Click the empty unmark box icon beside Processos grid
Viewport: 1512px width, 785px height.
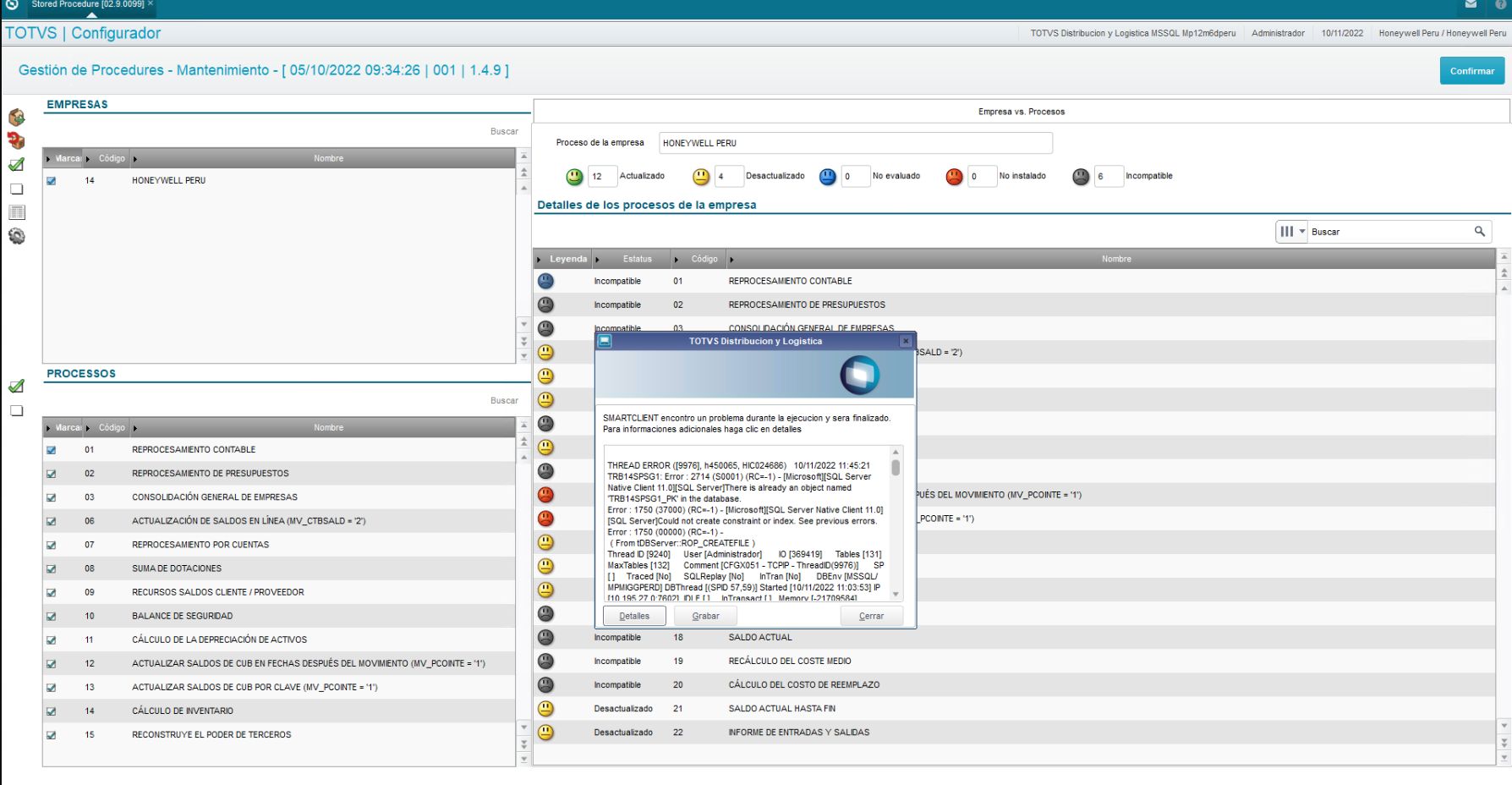16,410
